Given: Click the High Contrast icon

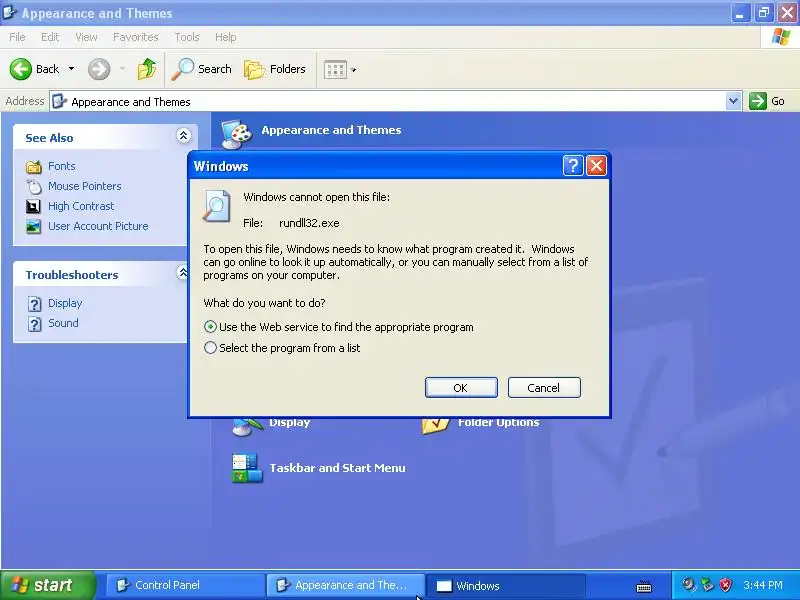Looking at the screenshot, I should pos(33,207).
